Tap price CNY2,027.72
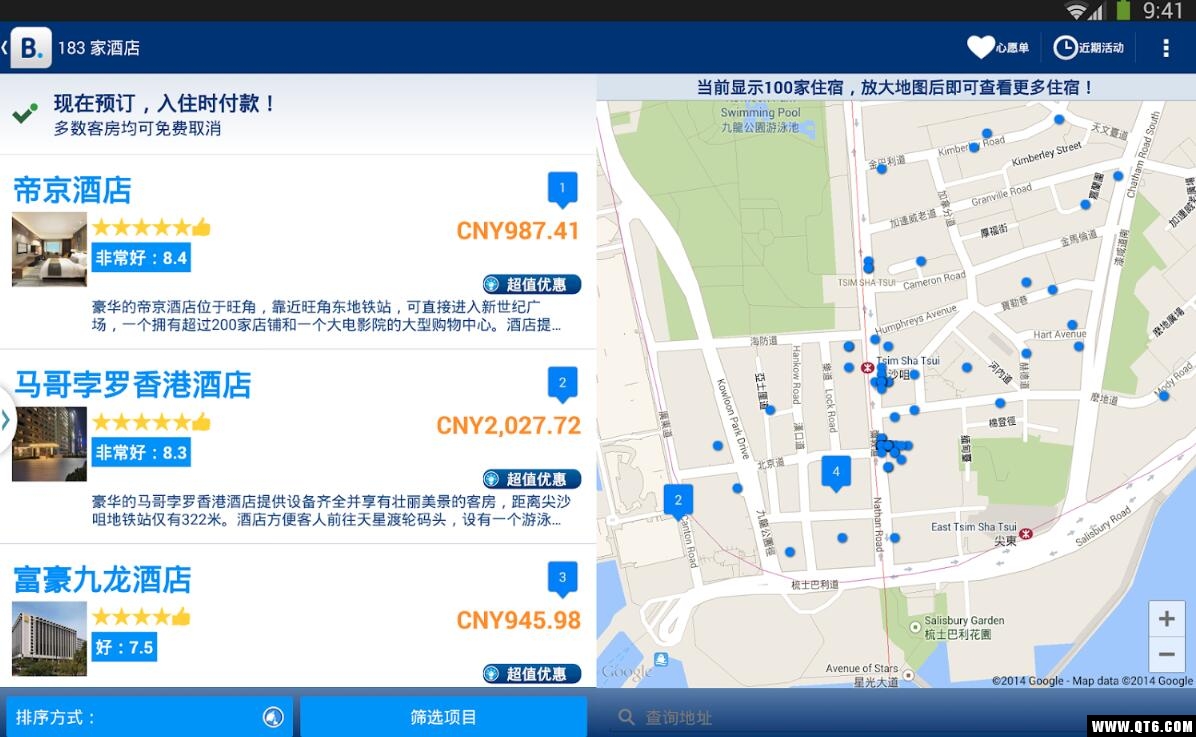This screenshot has height=737, width=1196. (x=508, y=425)
